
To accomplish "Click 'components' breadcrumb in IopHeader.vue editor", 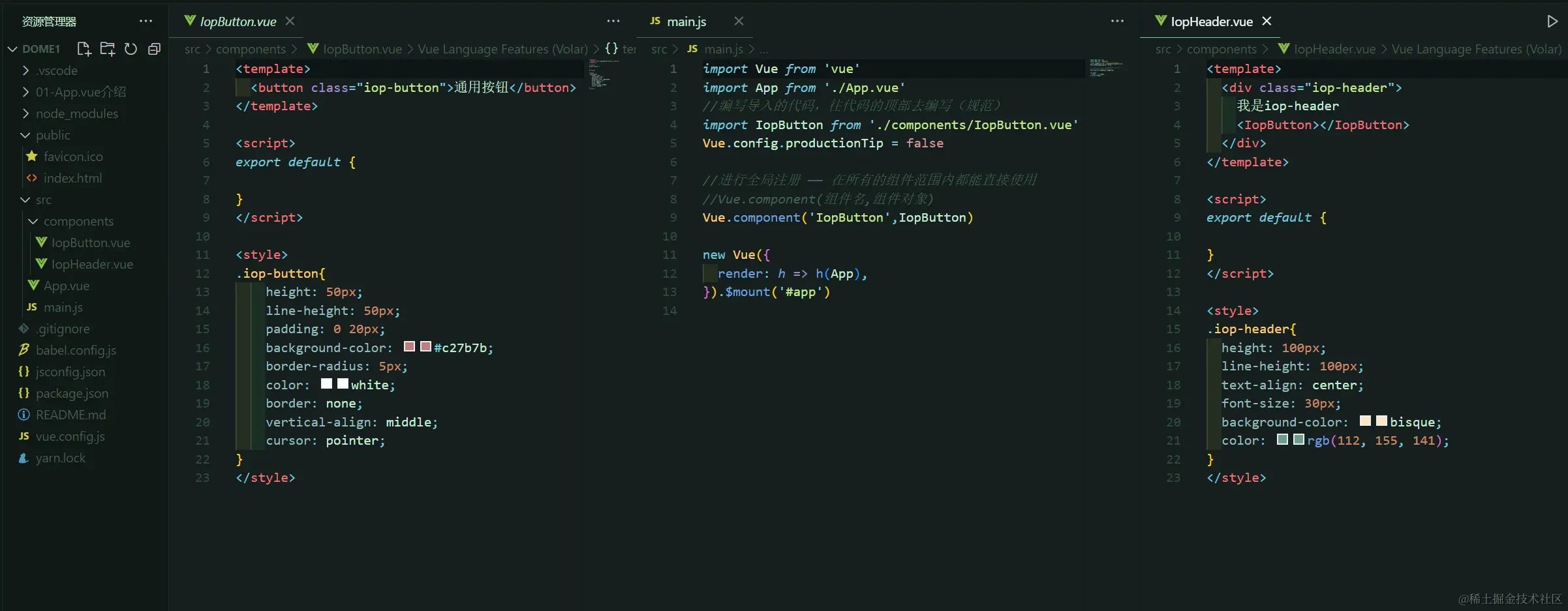I will click(x=1222, y=49).
